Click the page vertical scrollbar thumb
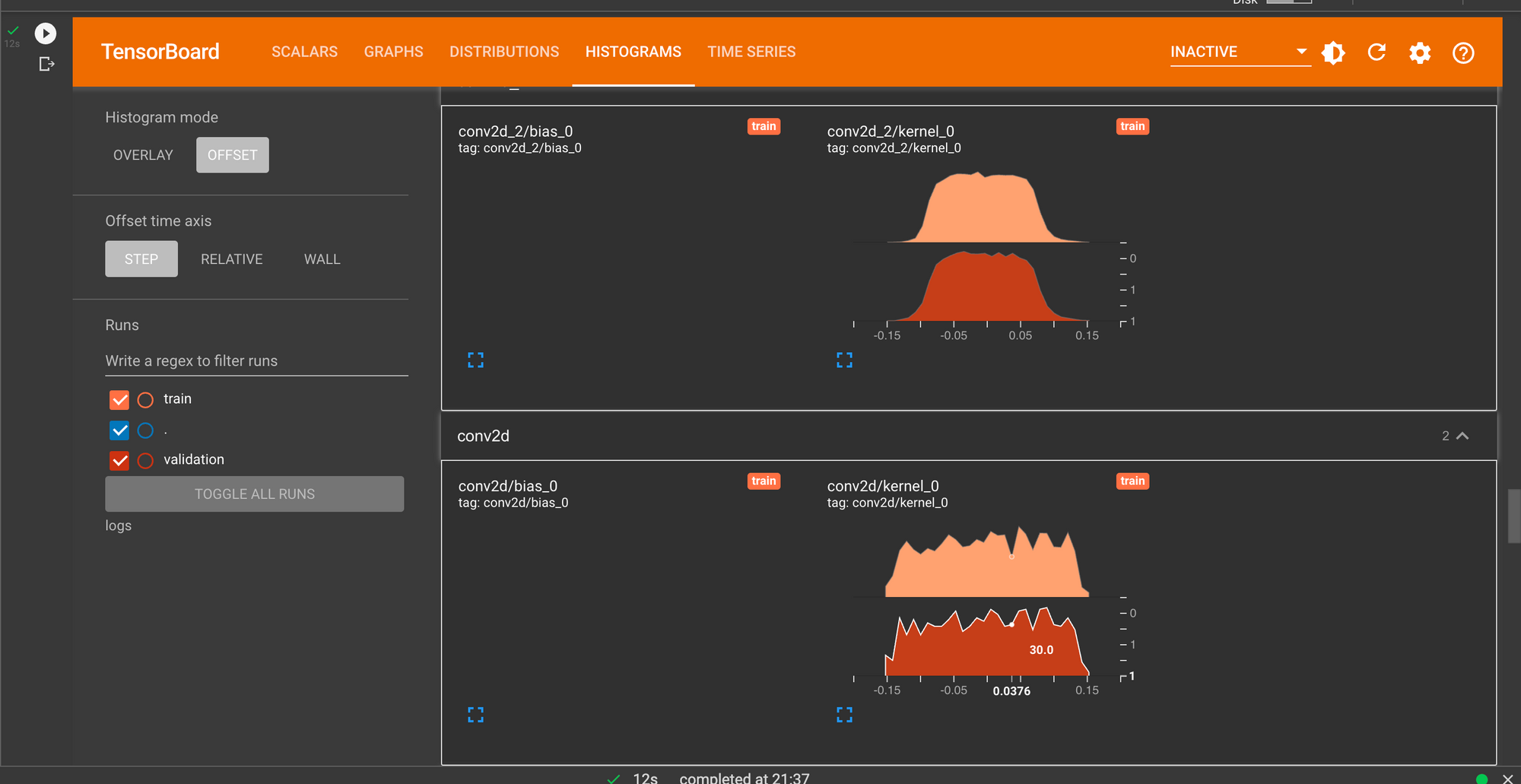Viewport: 1521px width, 784px height. (x=1514, y=516)
